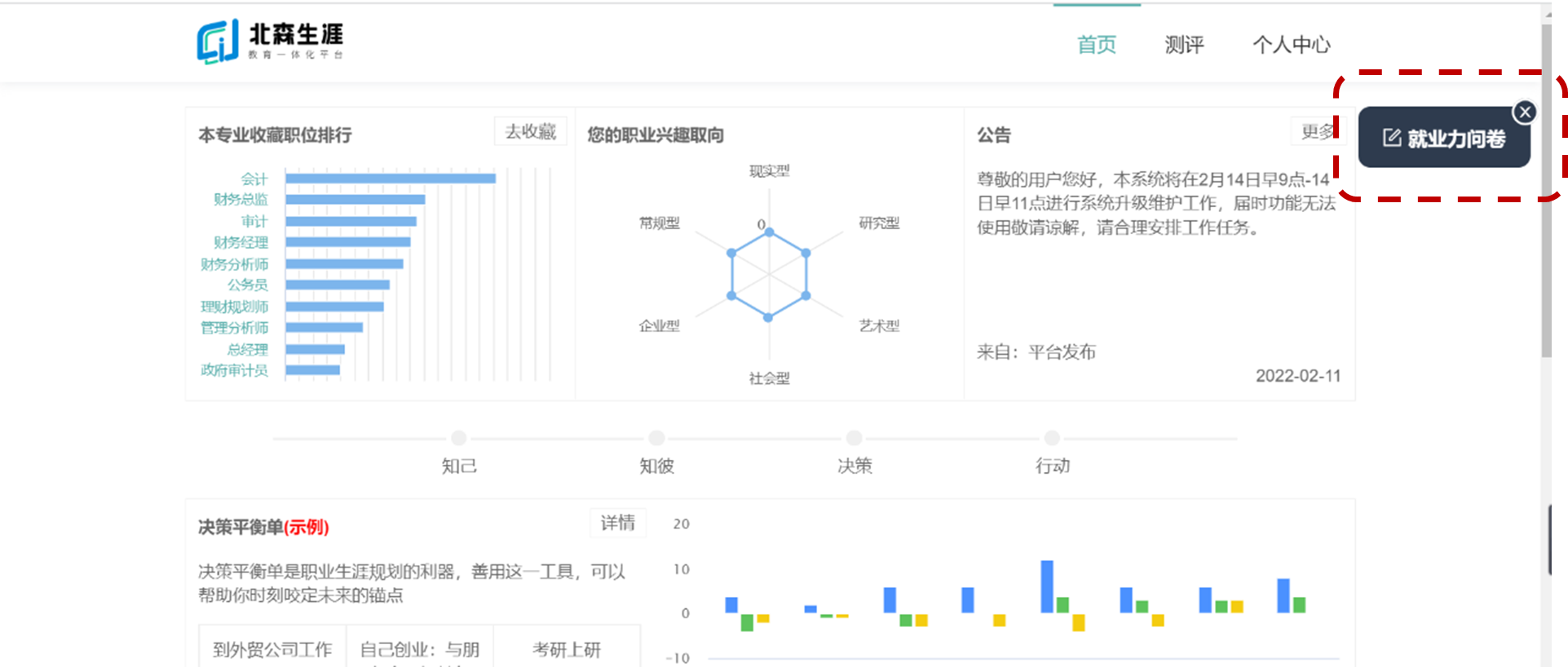Image resolution: width=1568 pixels, height=667 pixels.
Task: Open 更多 announcements link
Action: pyautogui.click(x=1316, y=131)
